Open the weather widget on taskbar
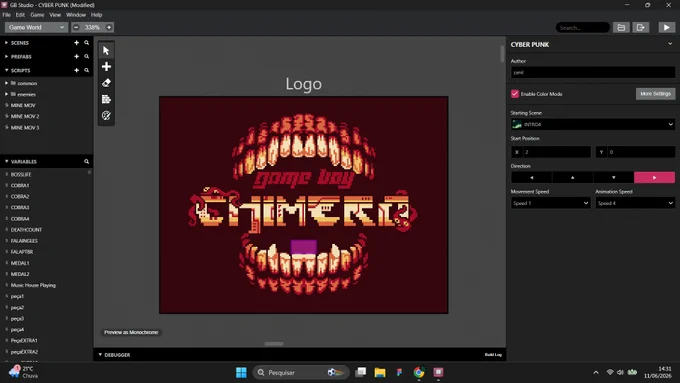Screen dimensions: 680x383 pyautogui.click(x=24, y=372)
